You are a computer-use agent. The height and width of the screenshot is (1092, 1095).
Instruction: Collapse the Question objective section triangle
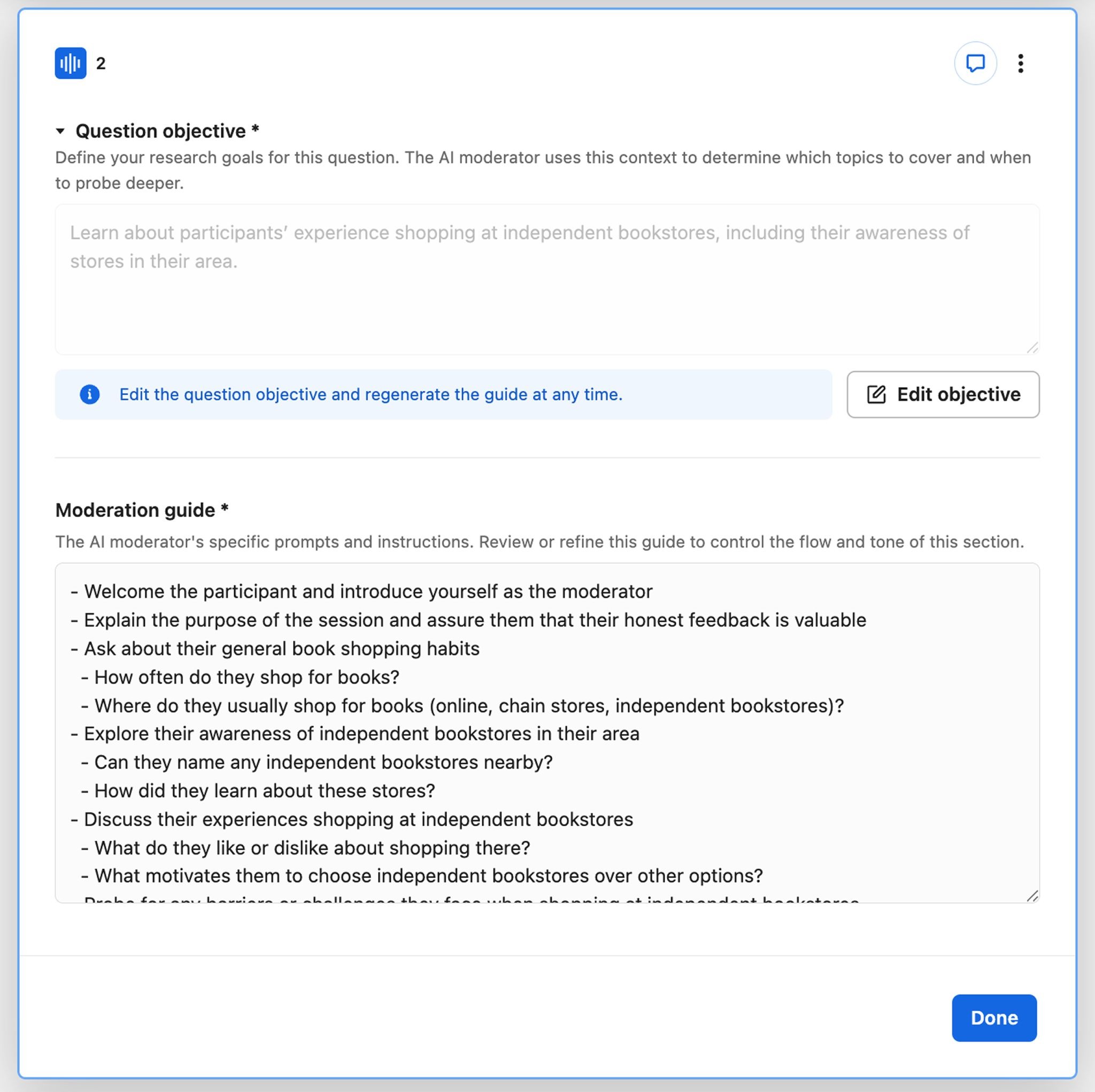[x=60, y=131]
